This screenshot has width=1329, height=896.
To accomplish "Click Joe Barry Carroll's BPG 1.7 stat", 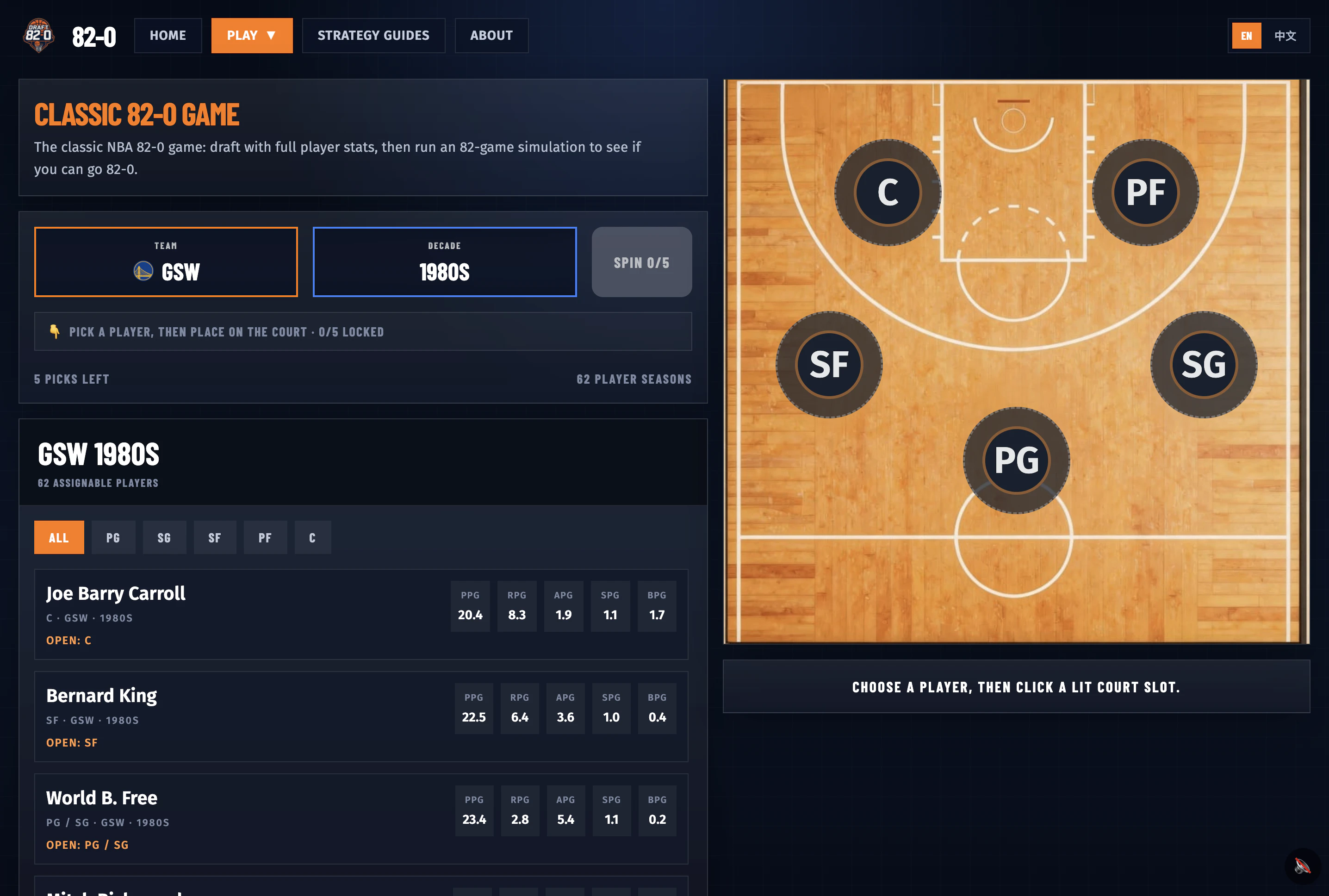I will click(x=657, y=607).
